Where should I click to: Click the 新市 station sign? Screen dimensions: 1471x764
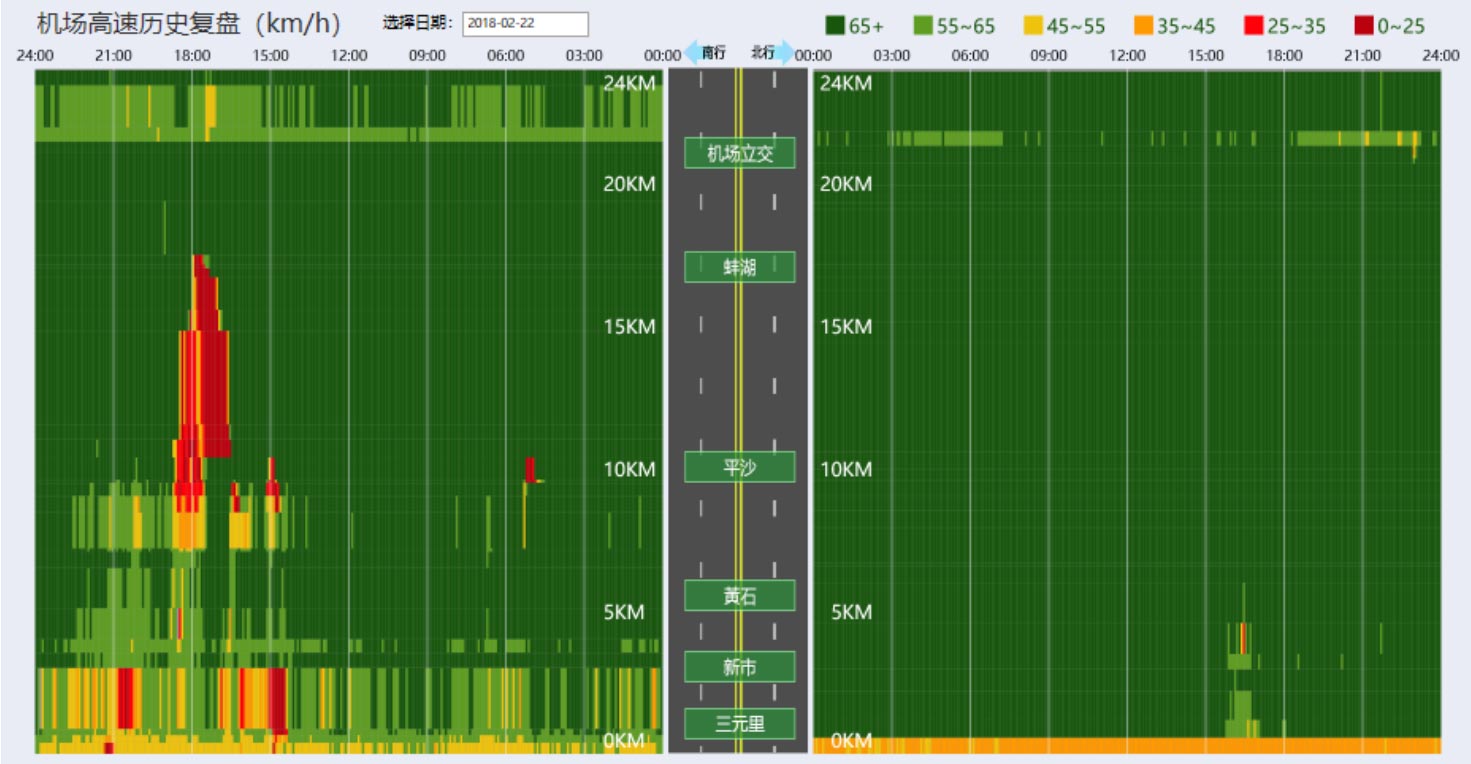point(739,667)
